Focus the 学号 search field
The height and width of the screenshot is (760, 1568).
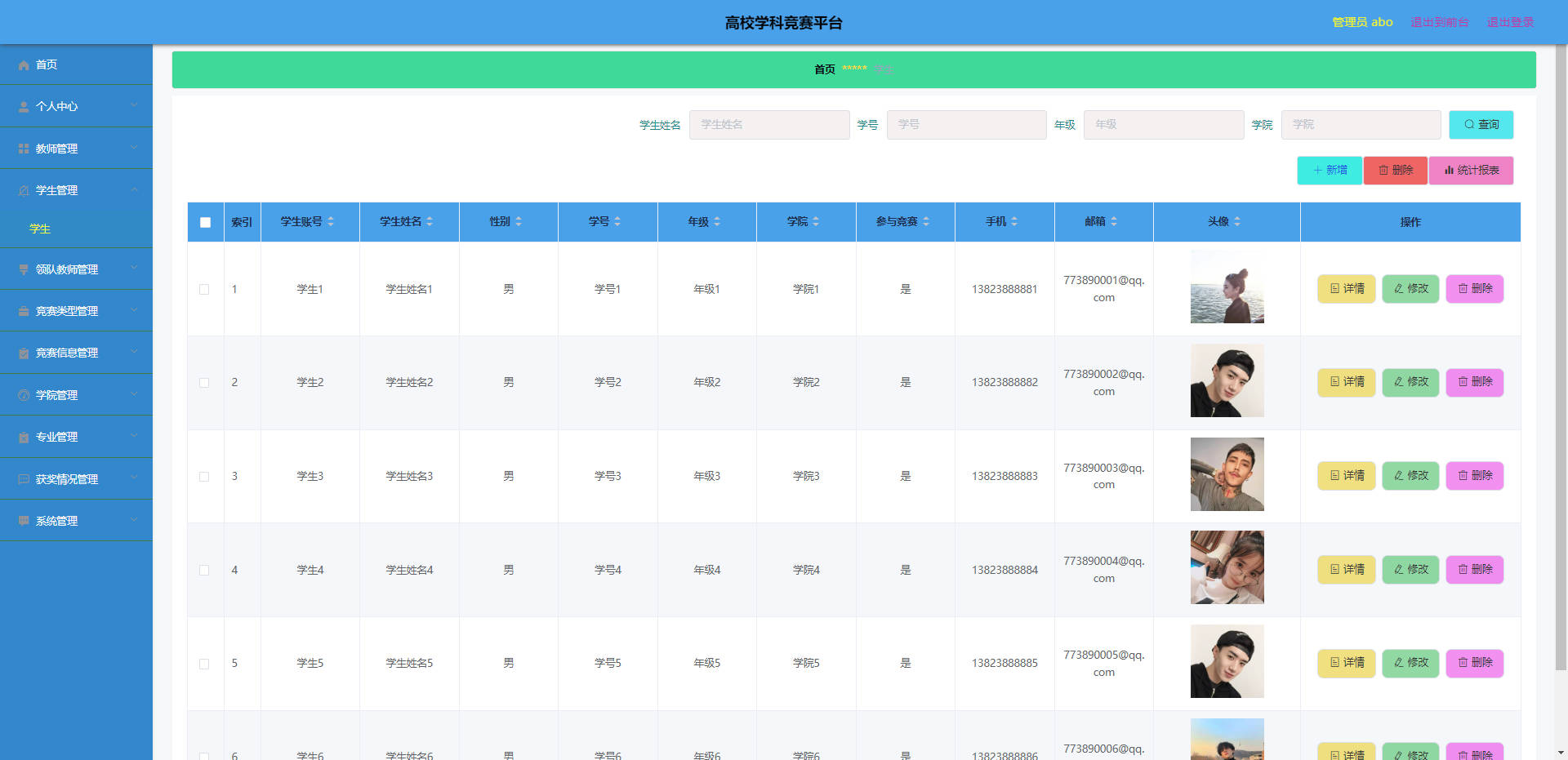click(967, 125)
